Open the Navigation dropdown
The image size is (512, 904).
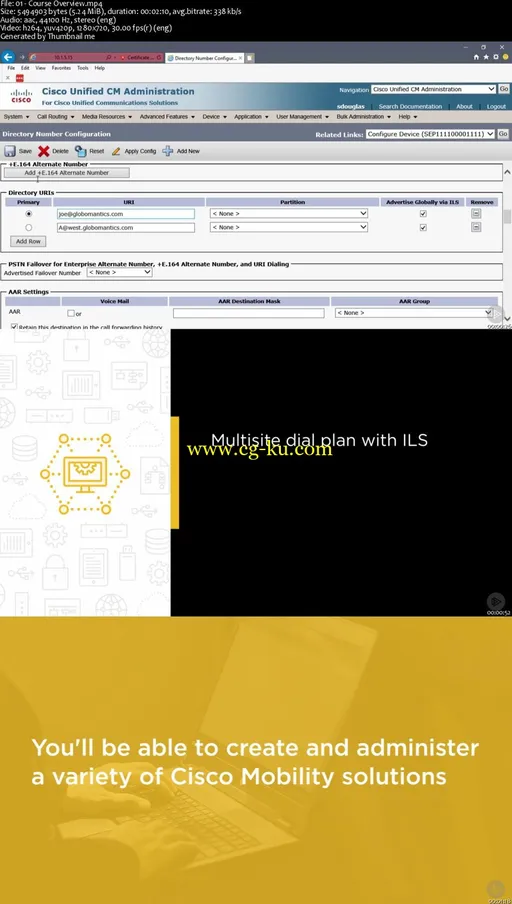pos(434,89)
